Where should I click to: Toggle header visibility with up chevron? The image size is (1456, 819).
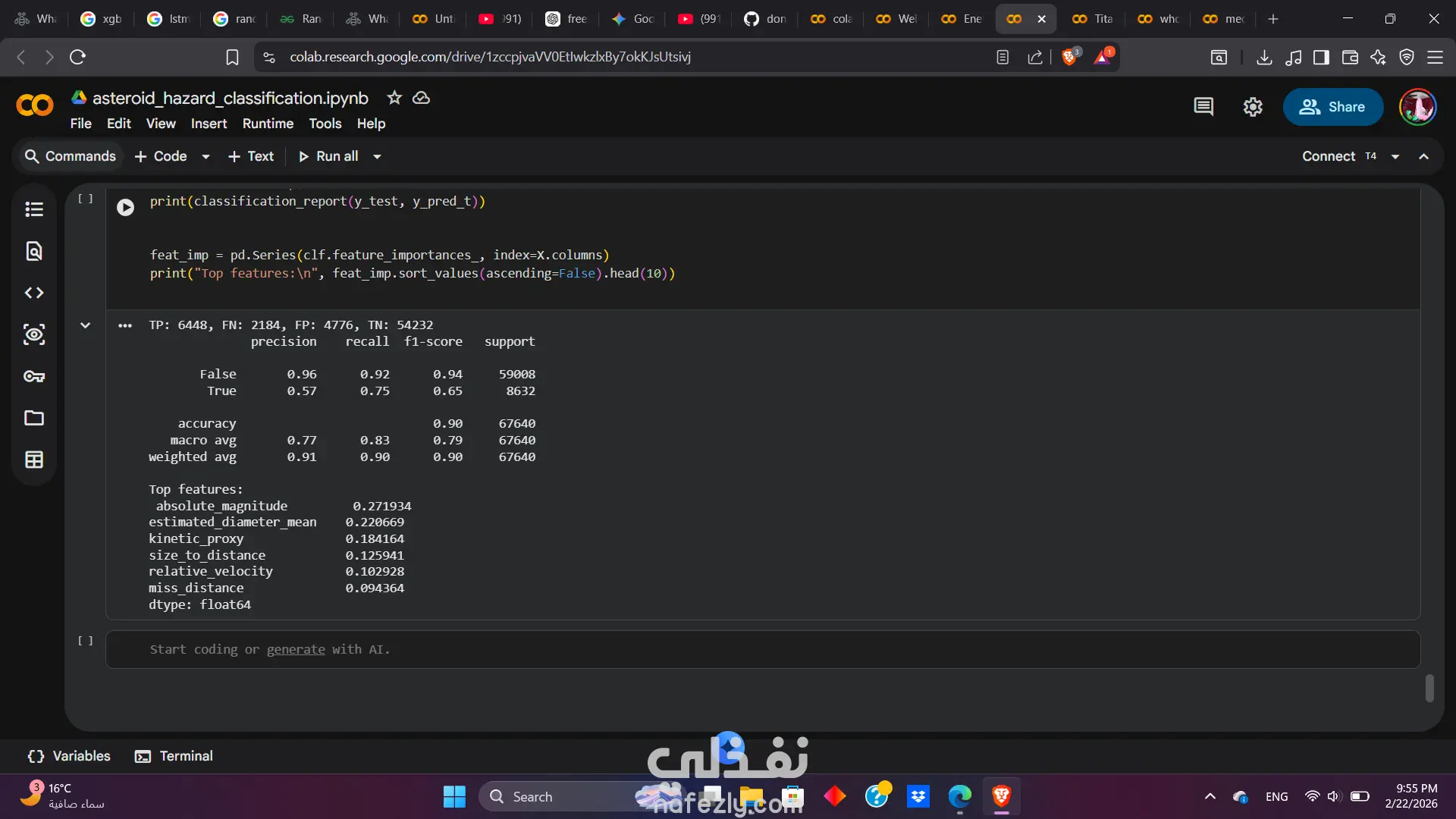point(1424,156)
